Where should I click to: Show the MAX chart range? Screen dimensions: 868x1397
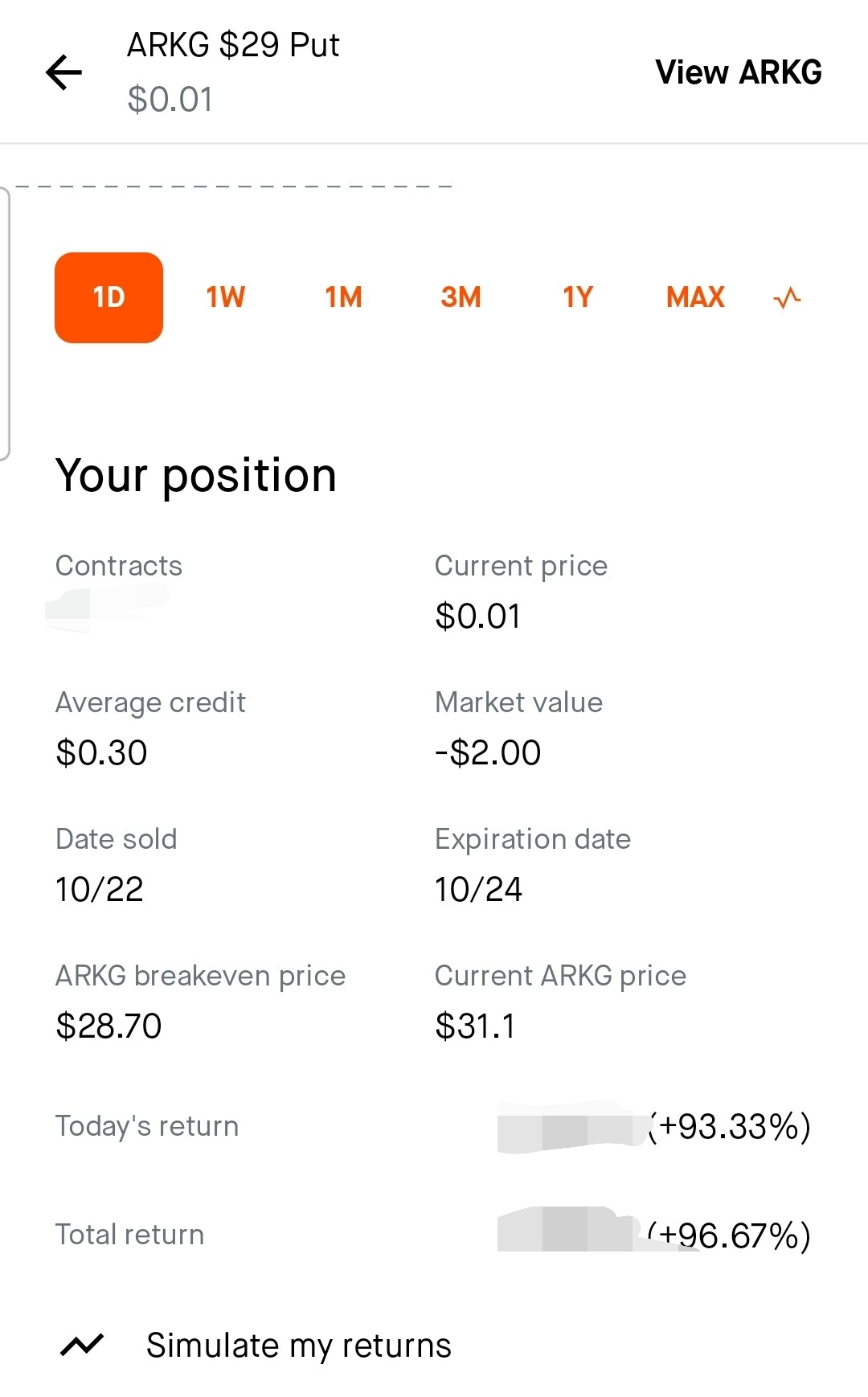[x=695, y=297]
